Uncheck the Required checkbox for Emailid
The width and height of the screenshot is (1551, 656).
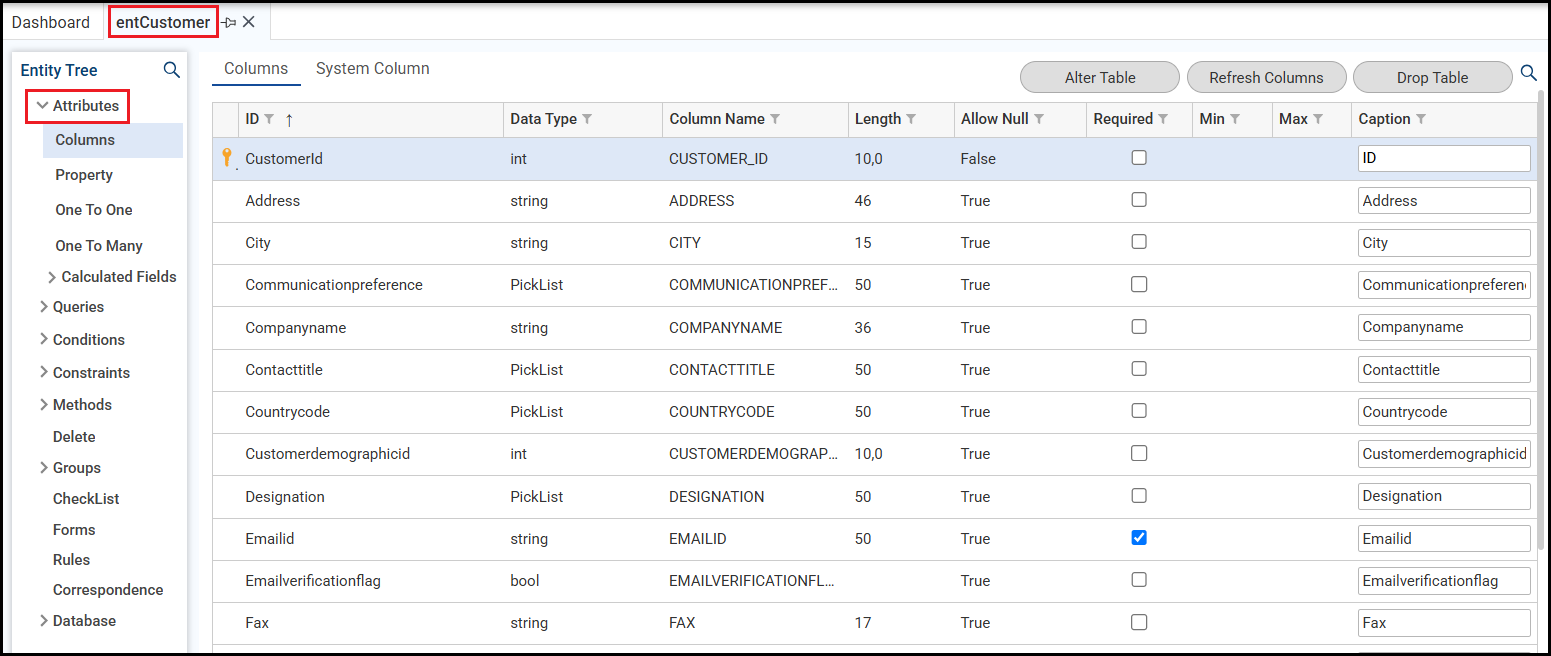click(x=1138, y=538)
